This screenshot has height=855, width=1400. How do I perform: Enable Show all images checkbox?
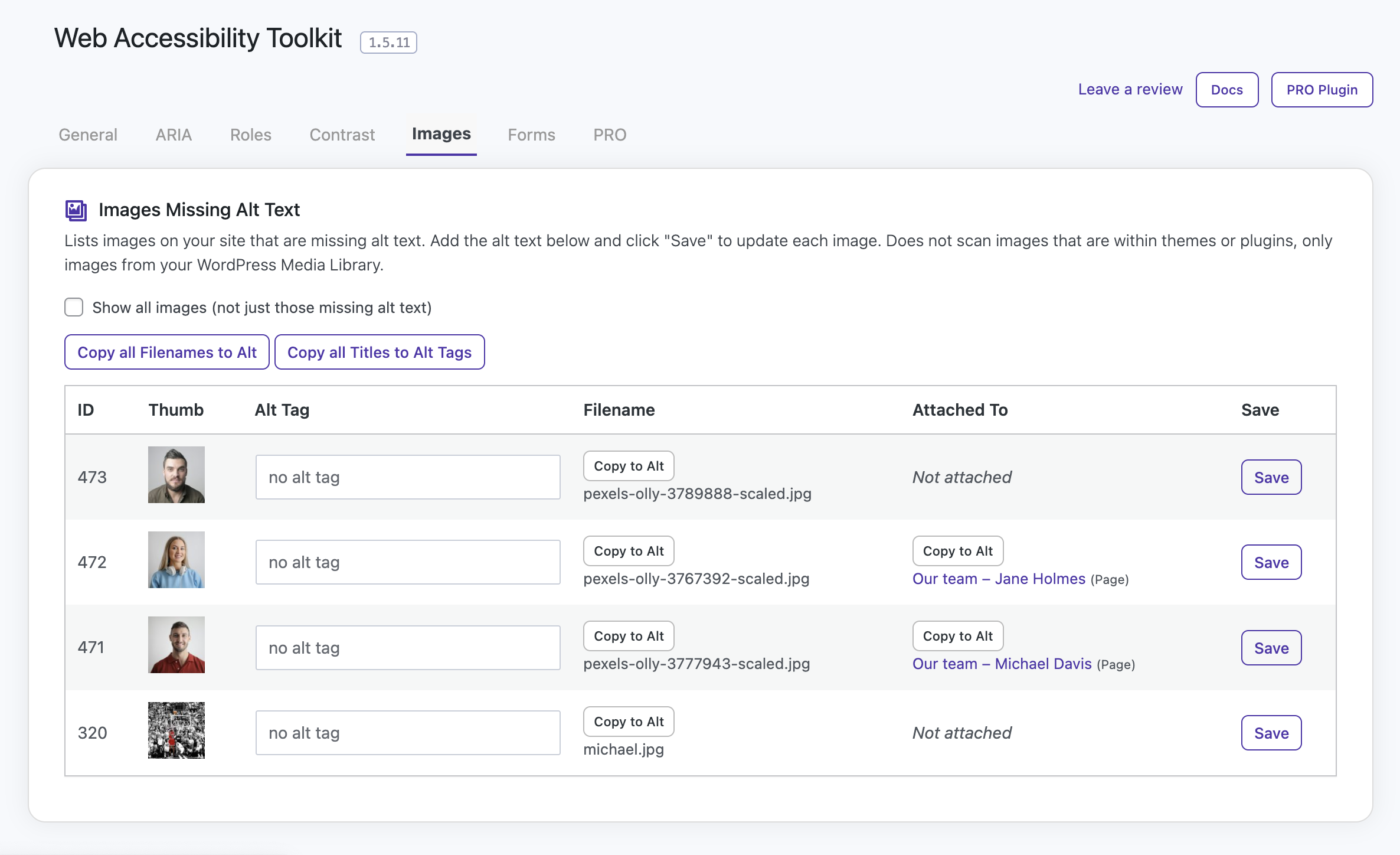pos(74,307)
